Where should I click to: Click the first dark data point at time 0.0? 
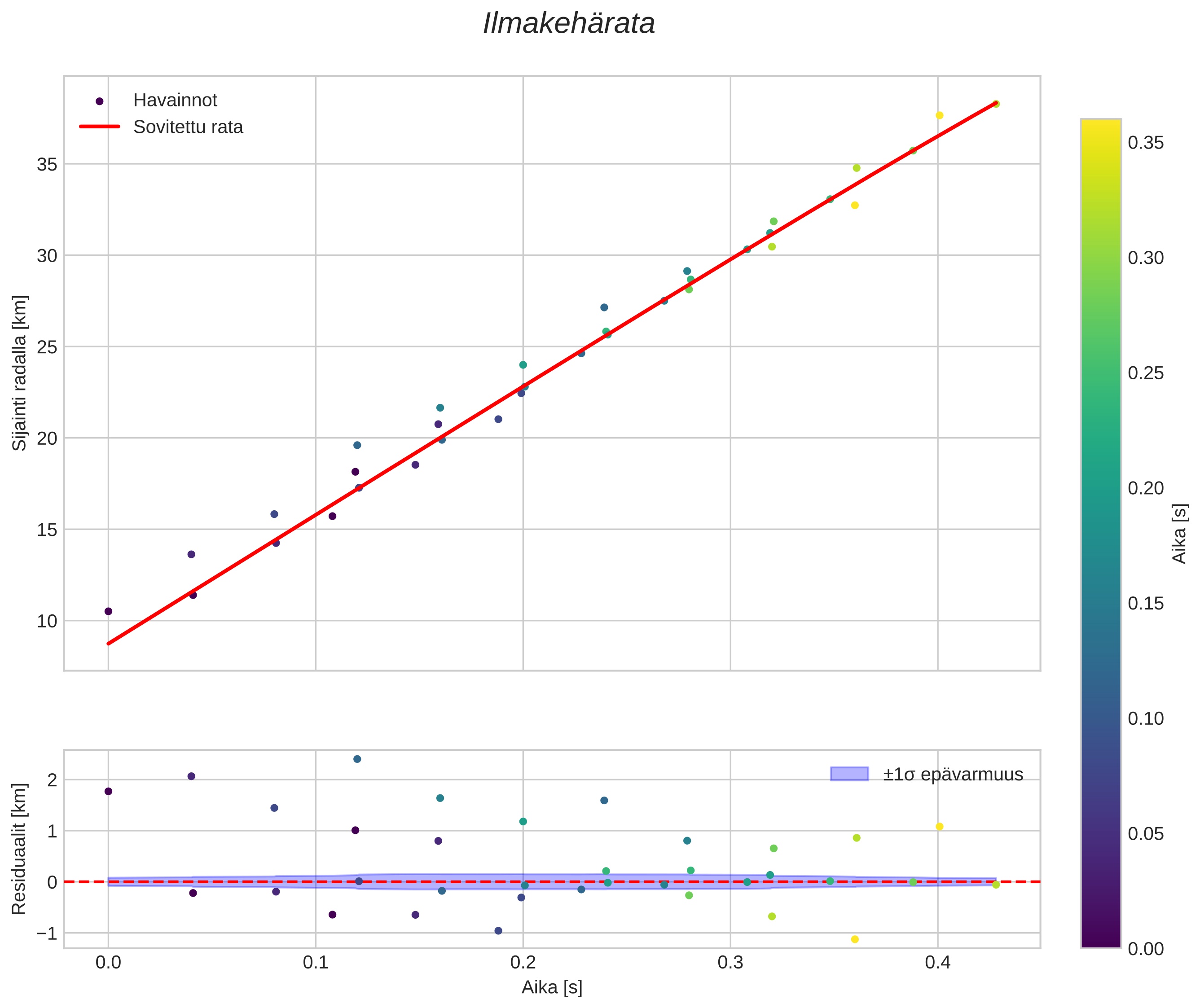coord(108,611)
